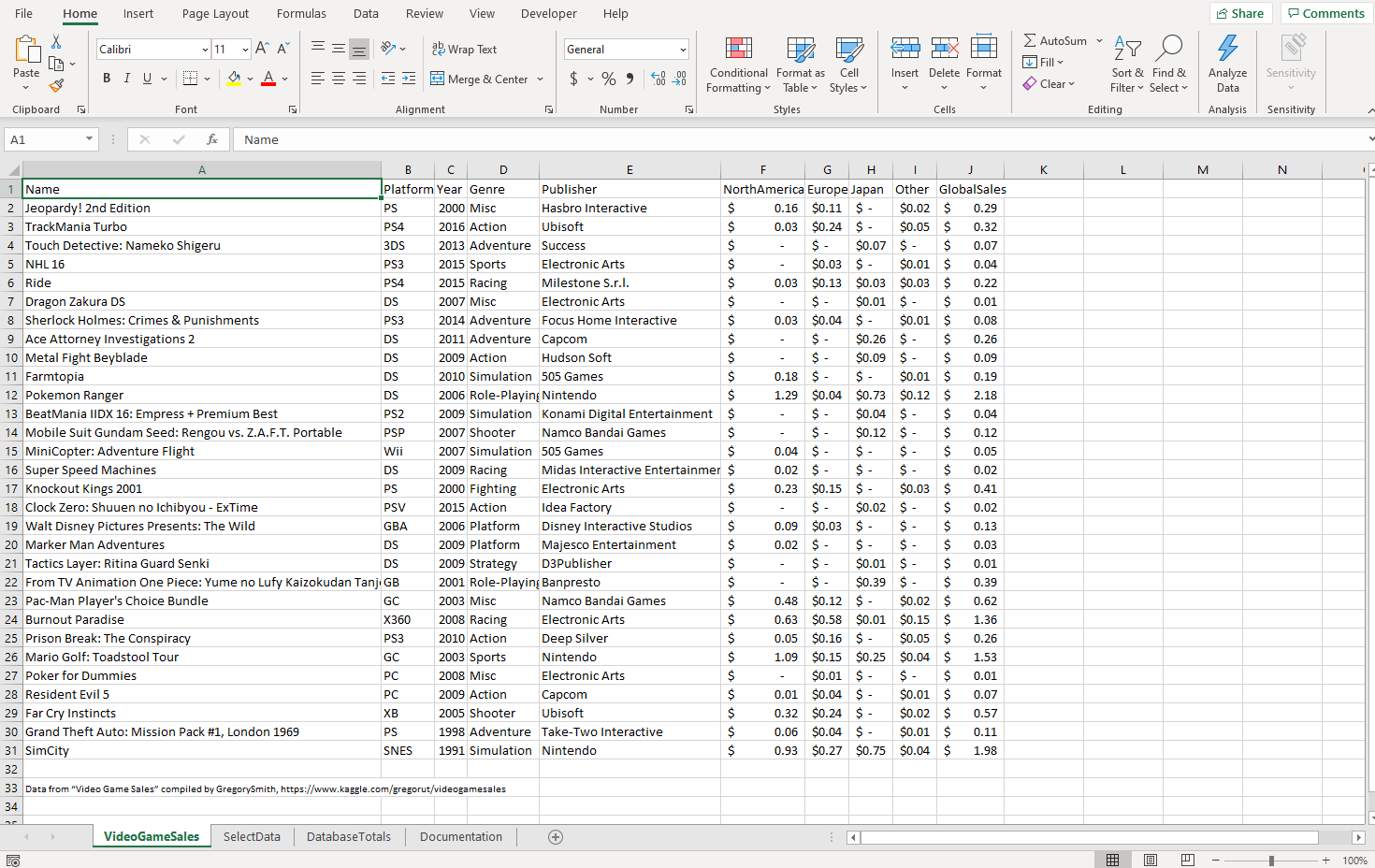The width and height of the screenshot is (1375, 868).
Task: Open Find & Select options
Action: (1169, 65)
